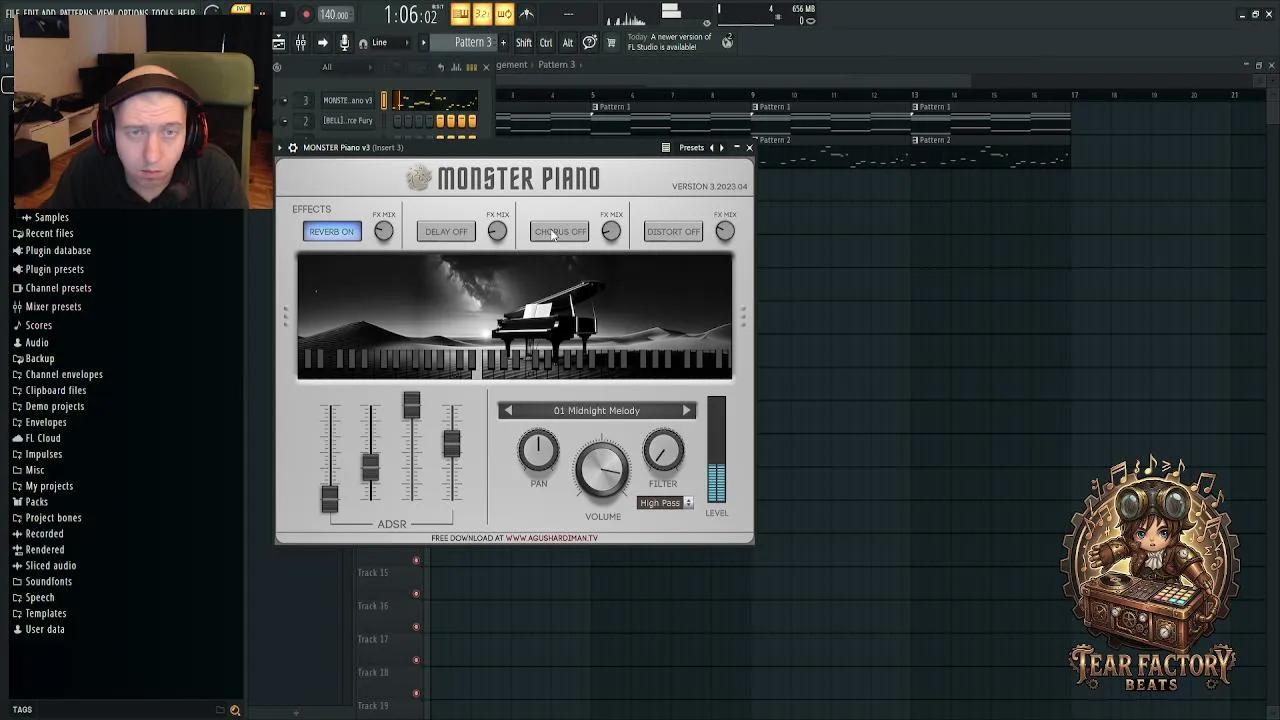Screen dimensions: 1280x720
Task: Open the Add menu
Action: click(x=49, y=13)
